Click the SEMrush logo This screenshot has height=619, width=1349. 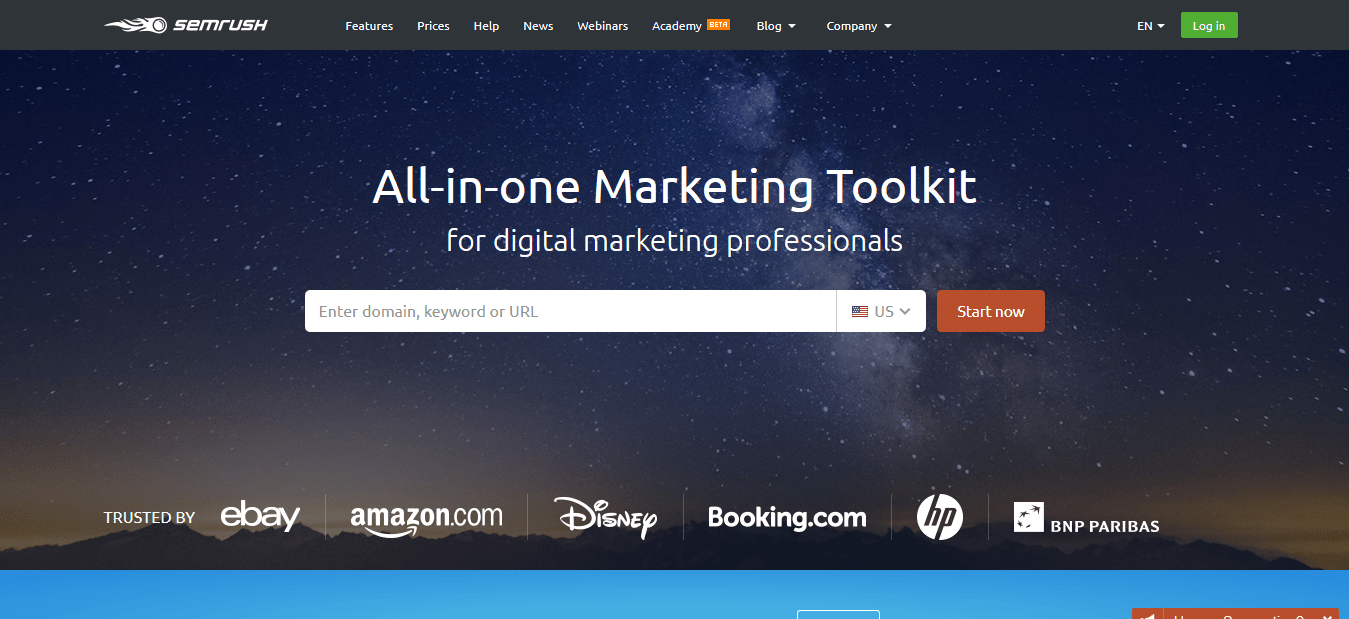click(x=185, y=25)
